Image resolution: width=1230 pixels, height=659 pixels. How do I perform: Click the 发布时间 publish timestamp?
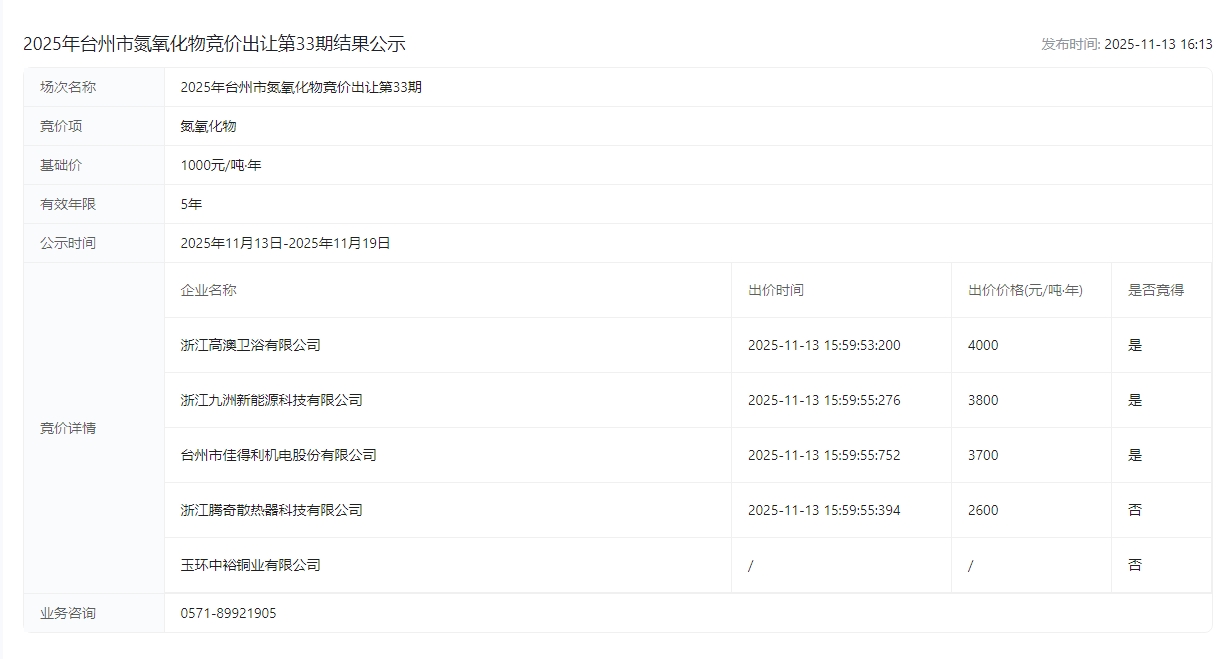(1126, 44)
